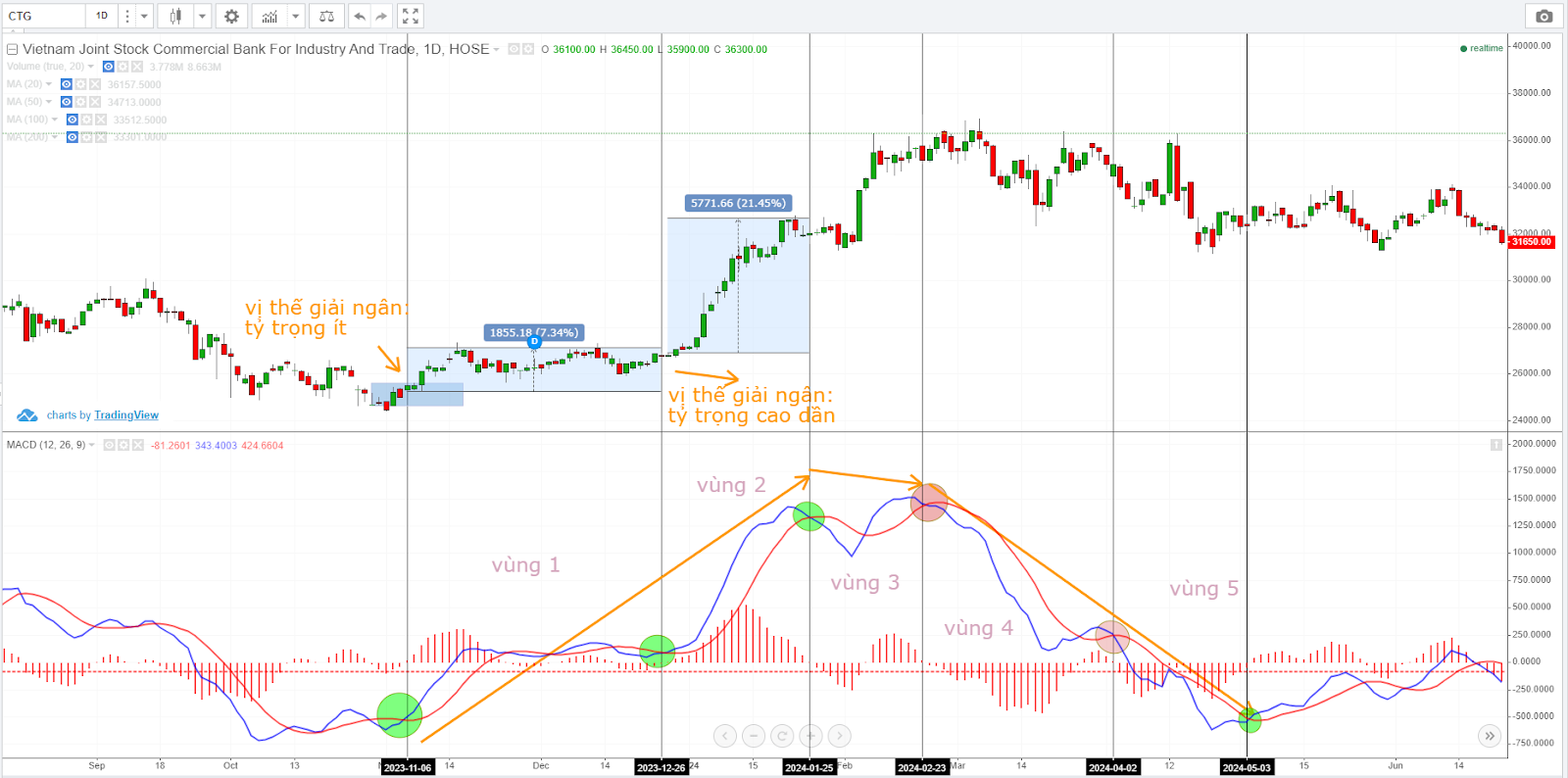Open MA (50) settings gear
The width and height of the screenshot is (1568, 778).
click(80, 102)
